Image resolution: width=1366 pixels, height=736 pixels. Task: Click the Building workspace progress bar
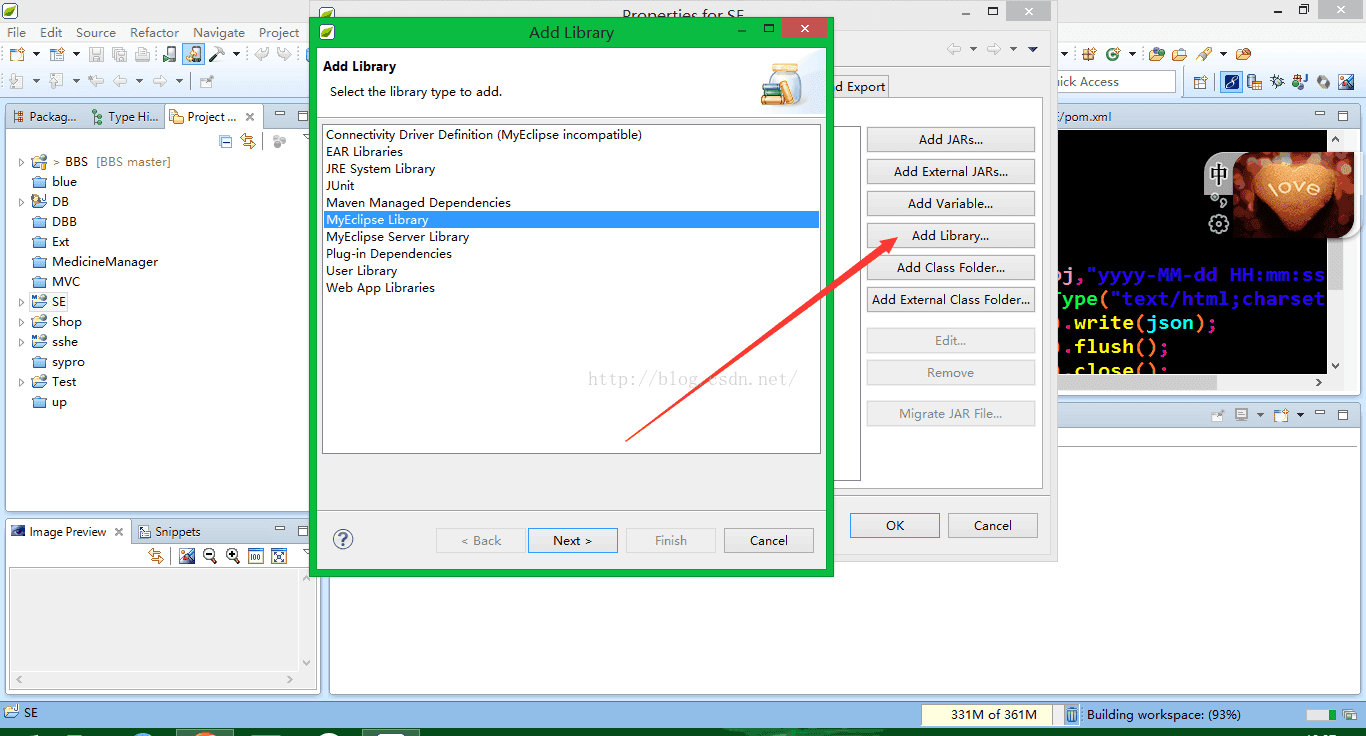(1320, 715)
